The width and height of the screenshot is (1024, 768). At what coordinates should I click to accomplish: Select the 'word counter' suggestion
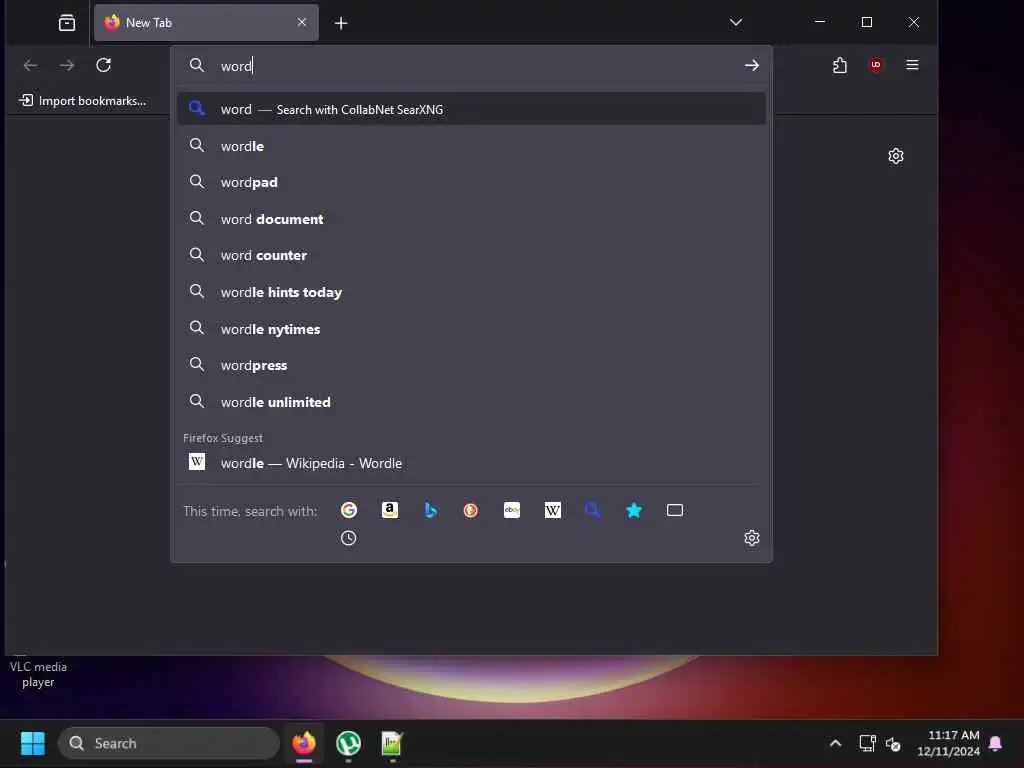pyautogui.click(x=471, y=255)
